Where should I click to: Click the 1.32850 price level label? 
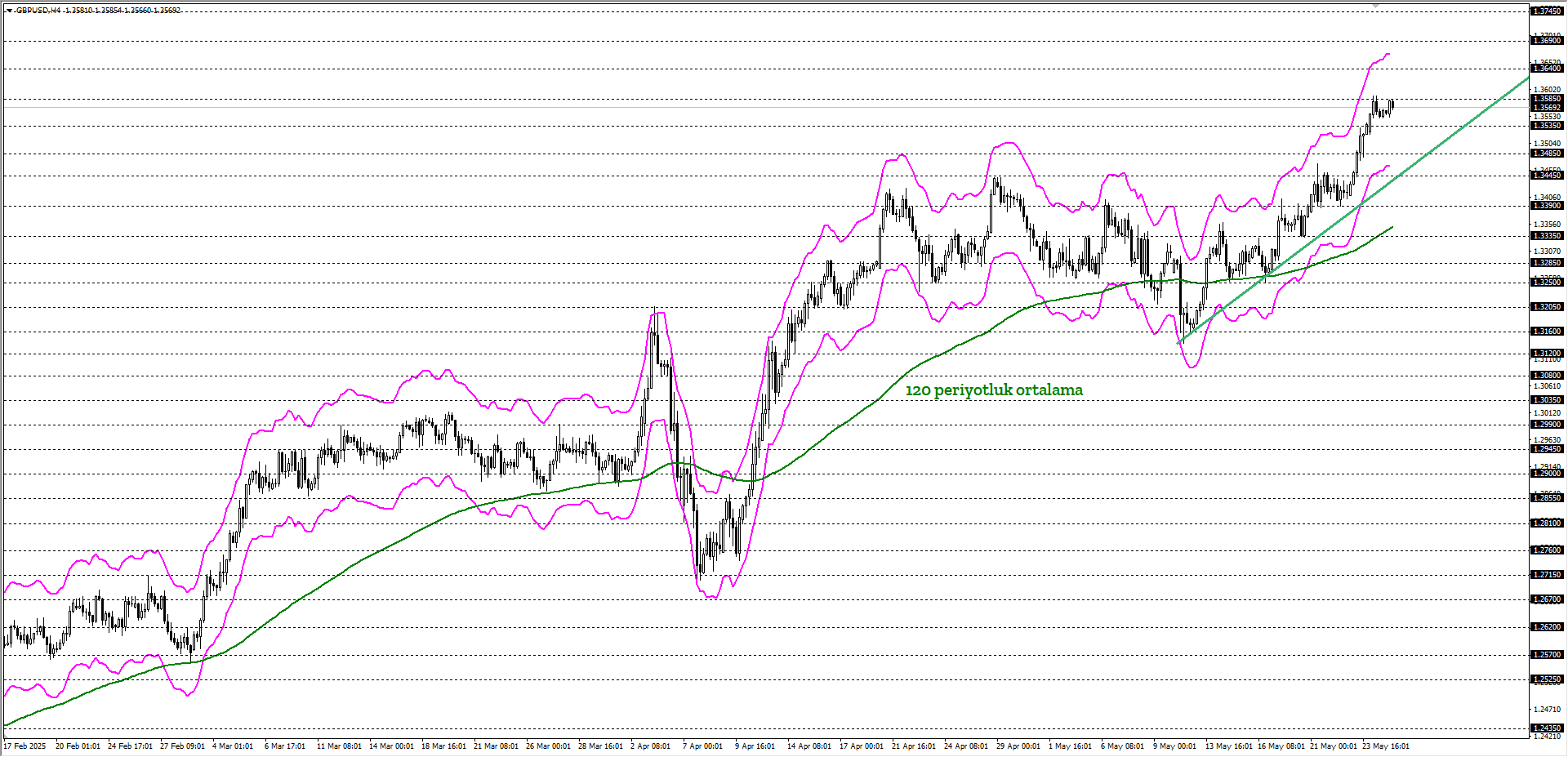(1547, 263)
